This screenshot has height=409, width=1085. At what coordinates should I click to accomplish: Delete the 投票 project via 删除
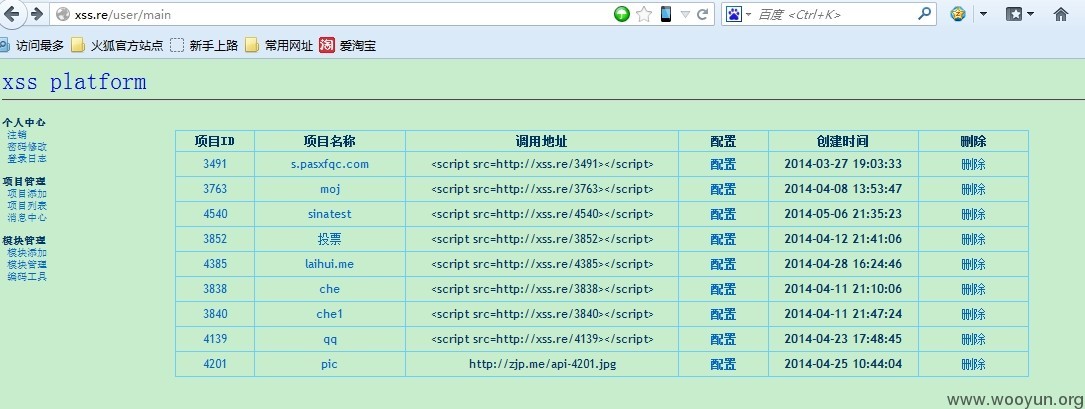click(974, 239)
